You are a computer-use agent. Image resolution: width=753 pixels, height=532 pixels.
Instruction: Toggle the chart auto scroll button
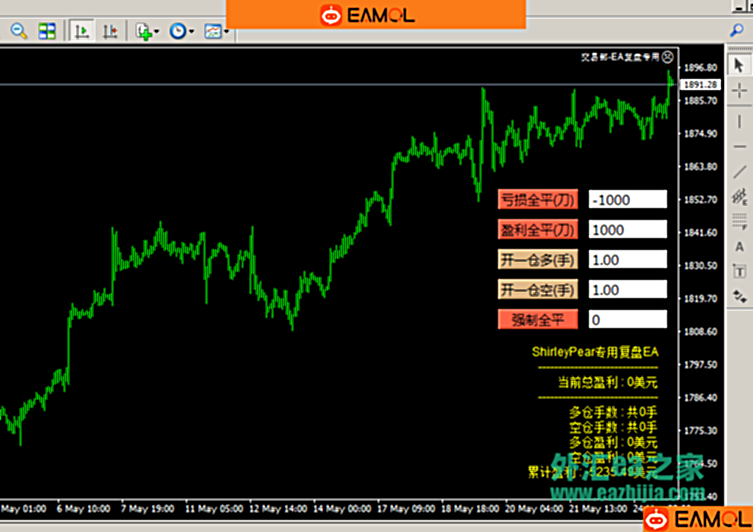(x=82, y=31)
